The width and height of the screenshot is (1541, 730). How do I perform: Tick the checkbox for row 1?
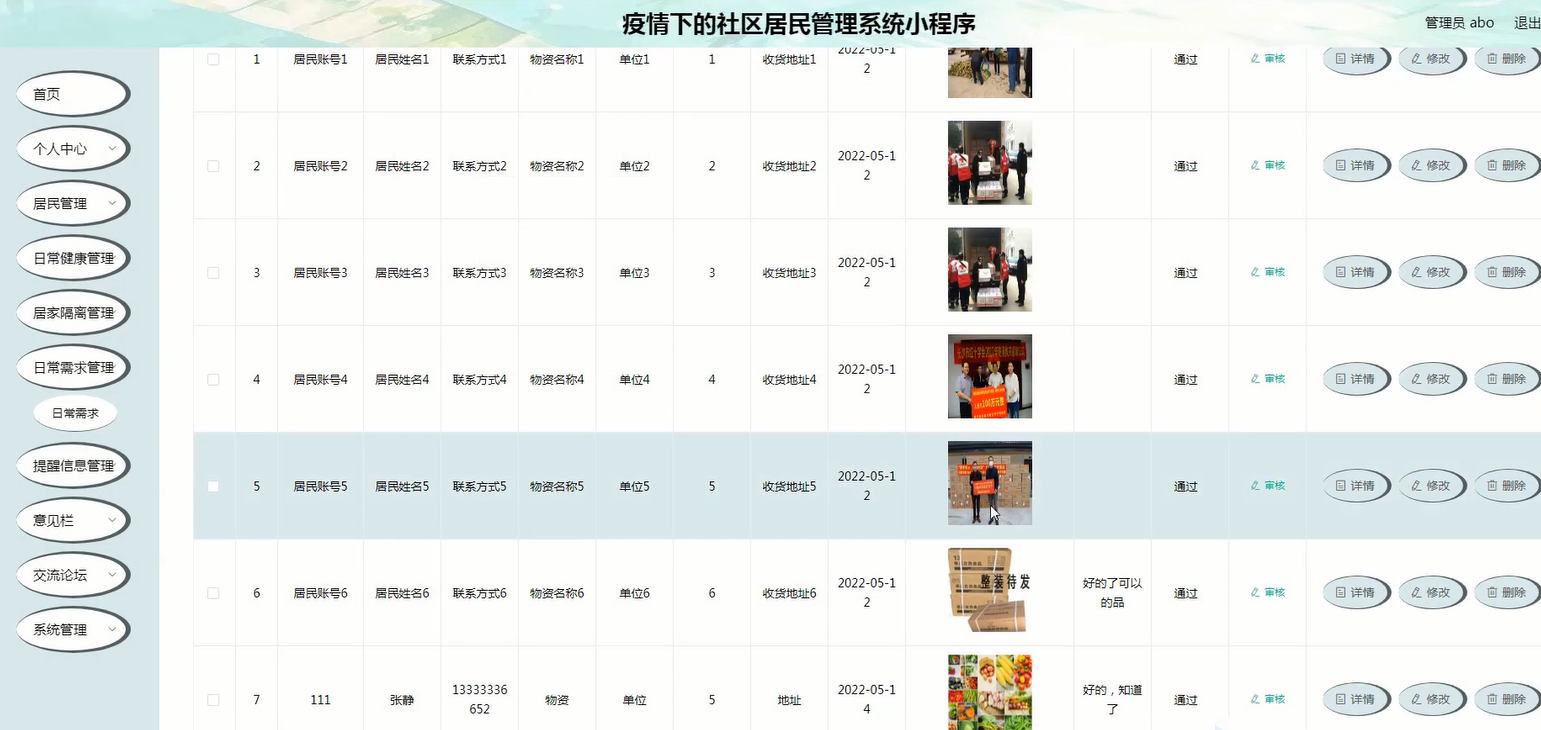(213, 59)
